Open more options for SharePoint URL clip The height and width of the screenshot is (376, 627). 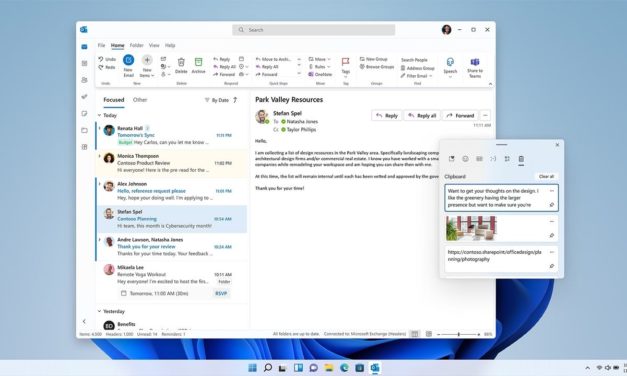click(x=552, y=252)
